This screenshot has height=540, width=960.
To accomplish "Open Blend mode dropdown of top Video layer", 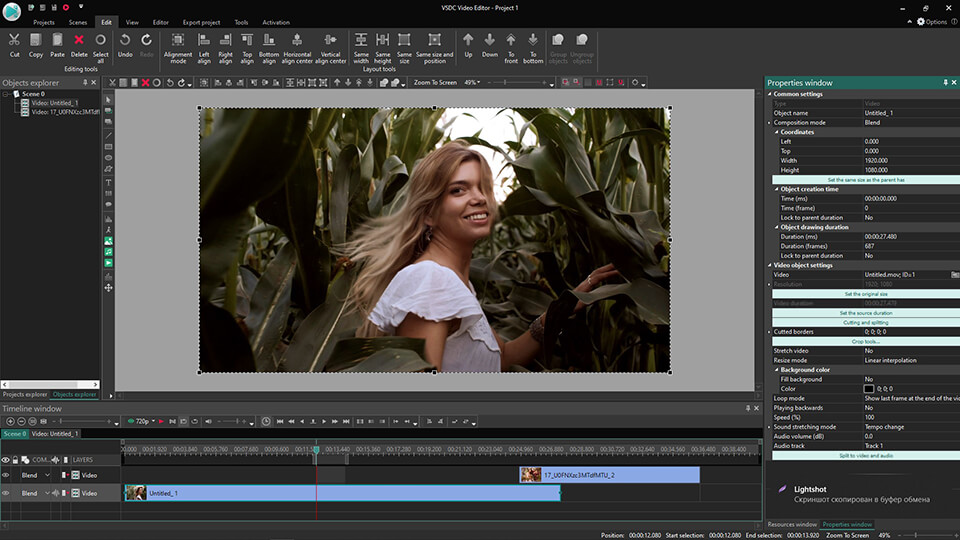I will (47, 475).
